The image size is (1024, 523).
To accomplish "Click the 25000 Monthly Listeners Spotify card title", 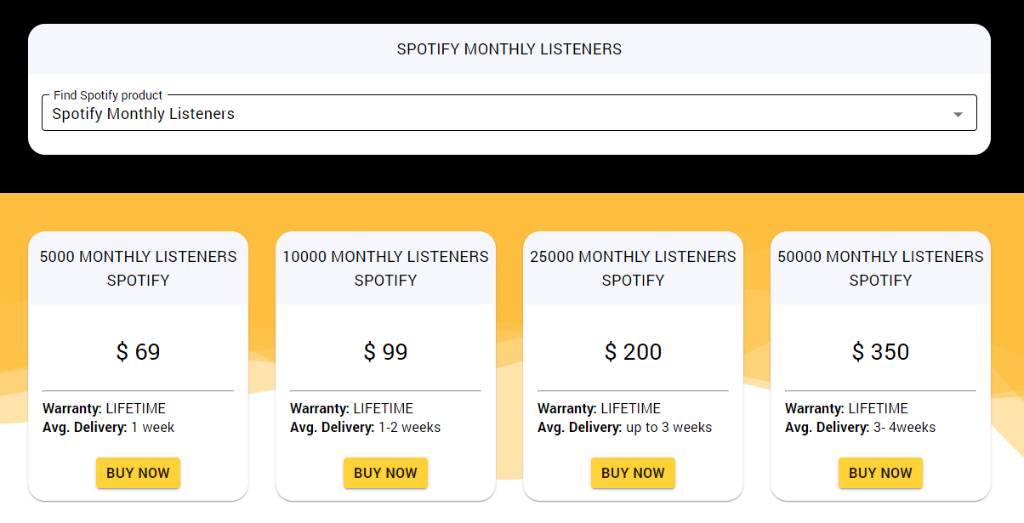I will (633, 268).
